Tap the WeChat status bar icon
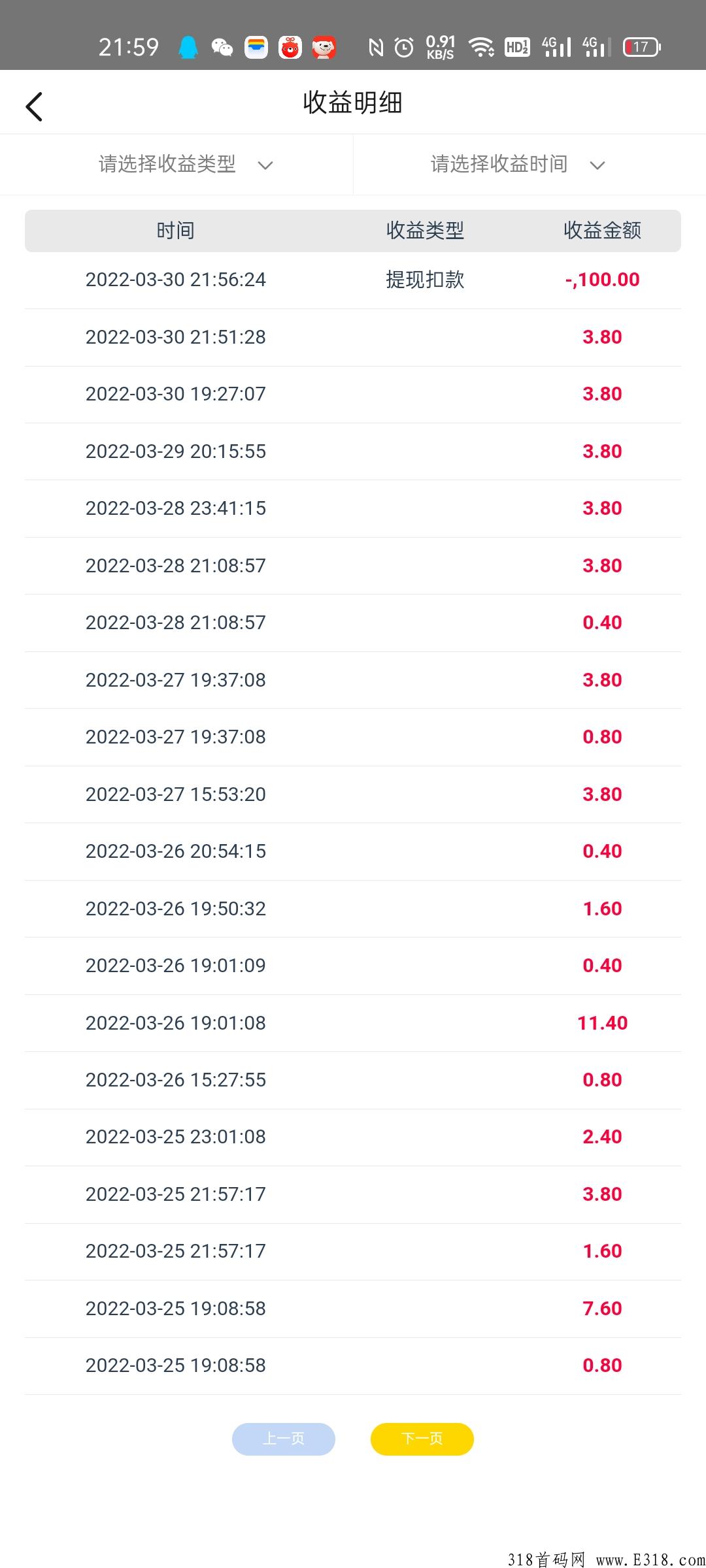Image resolution: width=706 pixels, height=1568 pixels. coord(222,47)
